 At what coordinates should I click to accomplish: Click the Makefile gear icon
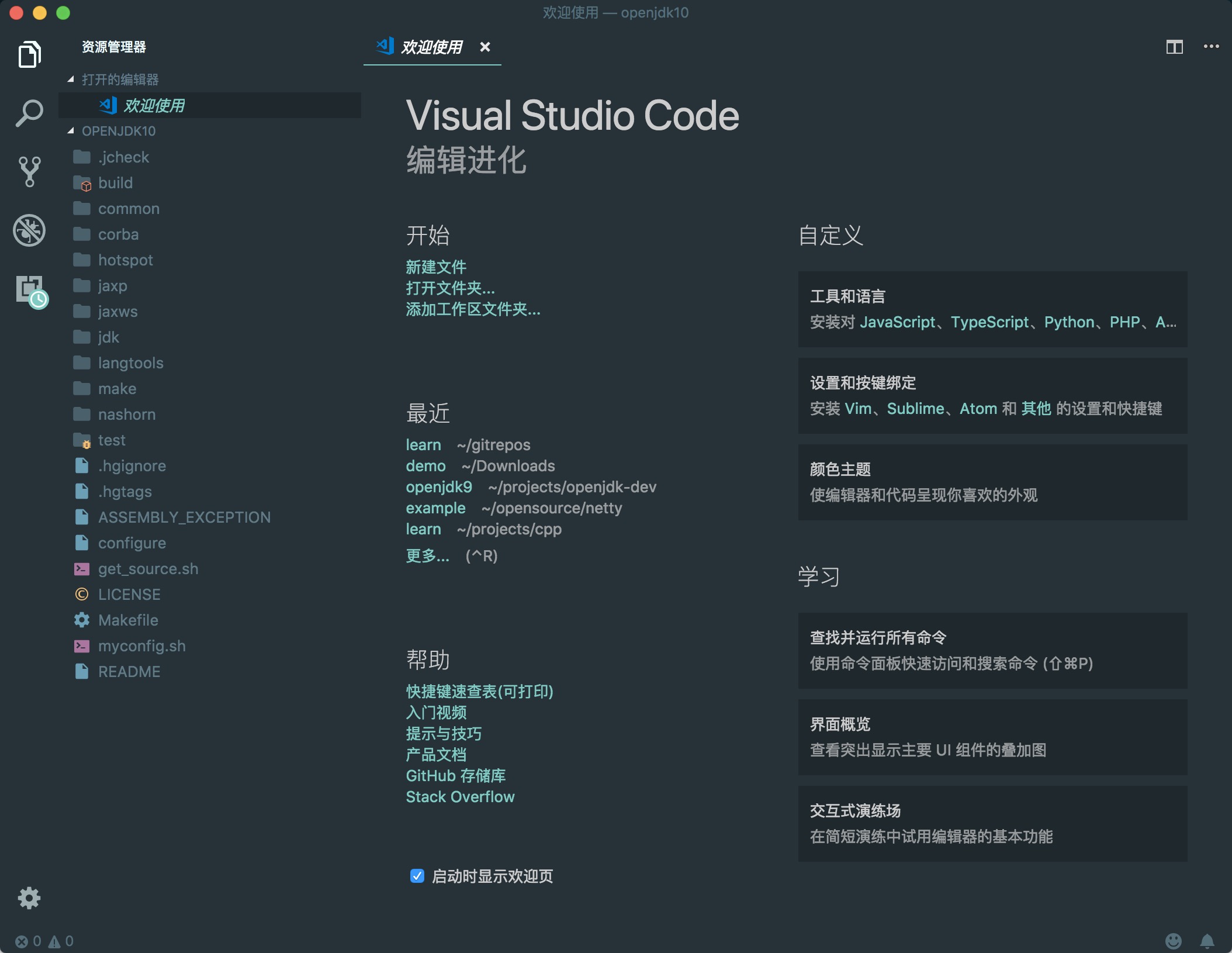click(82, 620)
